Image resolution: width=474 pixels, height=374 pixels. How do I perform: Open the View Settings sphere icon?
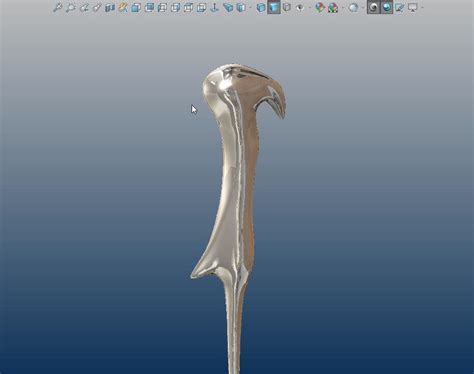tap(353, 8)
